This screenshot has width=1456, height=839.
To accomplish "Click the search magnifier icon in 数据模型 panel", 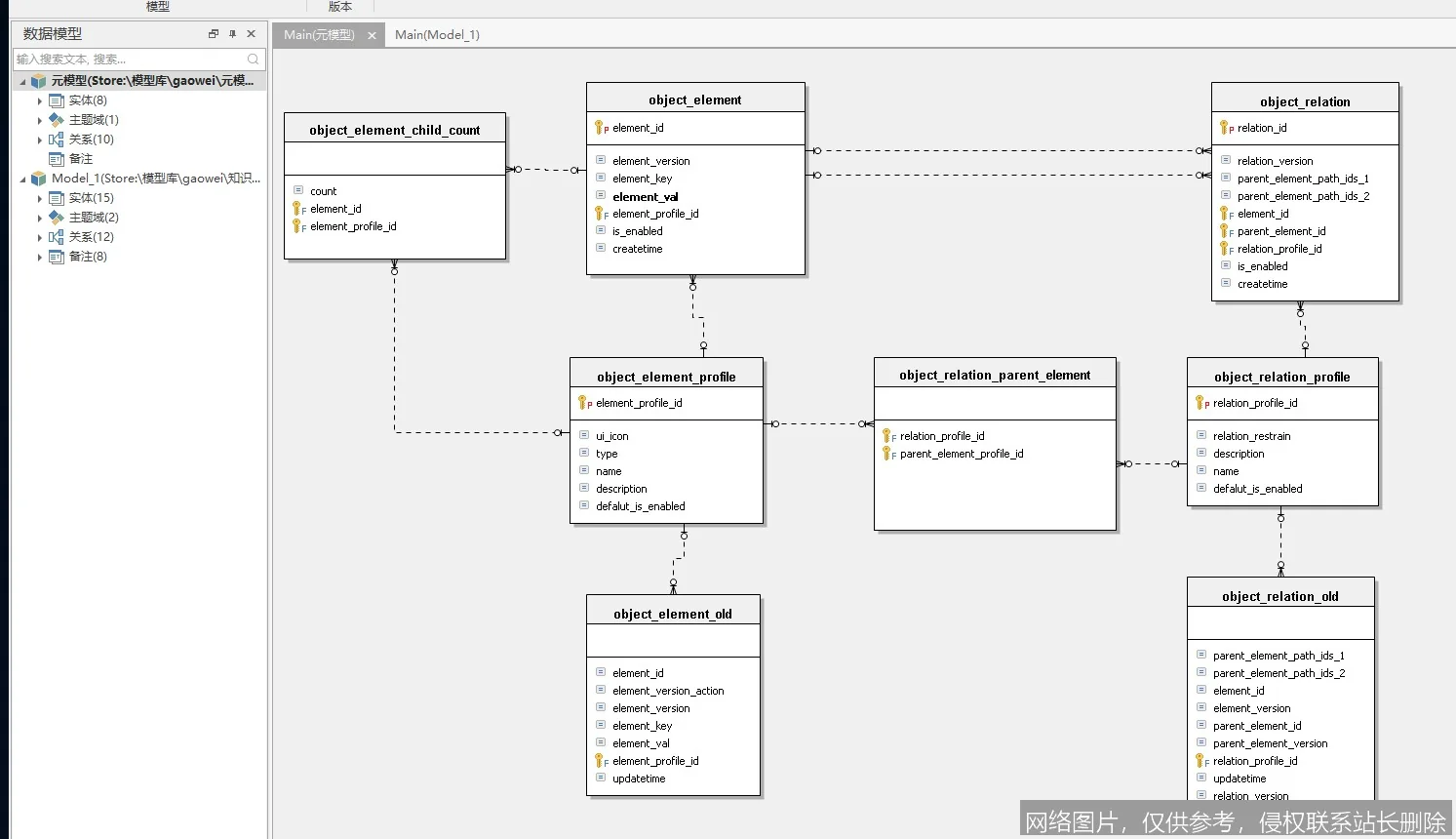I will pyautogui.click(x=254, y=60).
